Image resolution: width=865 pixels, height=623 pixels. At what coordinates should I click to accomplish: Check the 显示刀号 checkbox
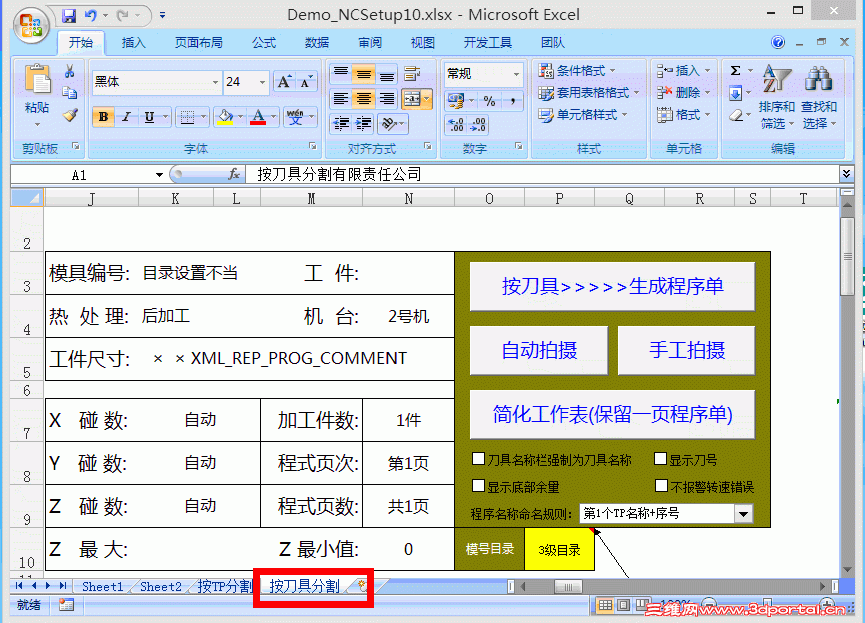click(x=660, y=458)
